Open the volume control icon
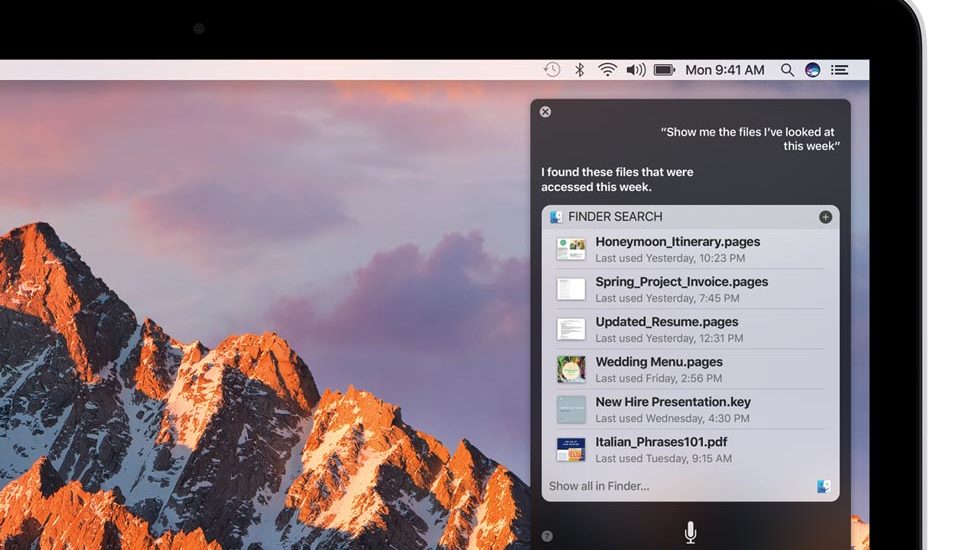This screenshot has height=550, width=960. click(x=636, y=70)
